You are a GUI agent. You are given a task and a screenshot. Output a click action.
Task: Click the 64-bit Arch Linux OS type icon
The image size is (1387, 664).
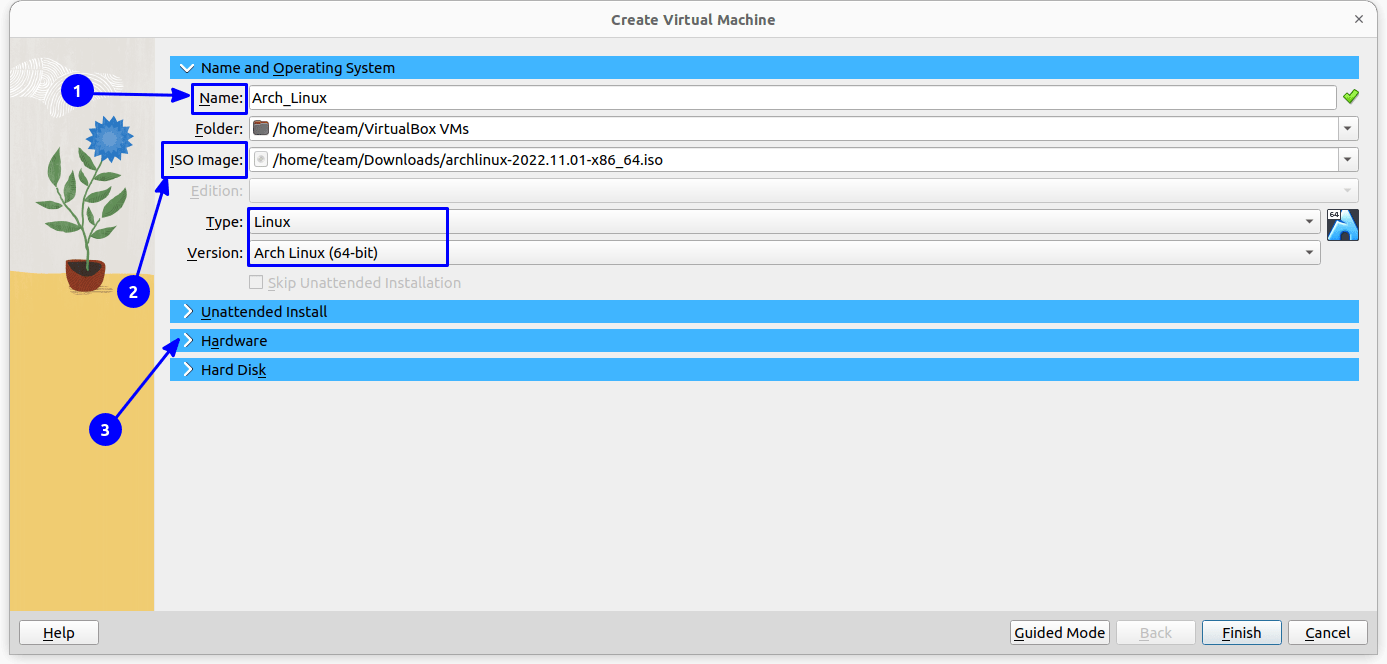pyautogui.click(x=1343, y=225)
